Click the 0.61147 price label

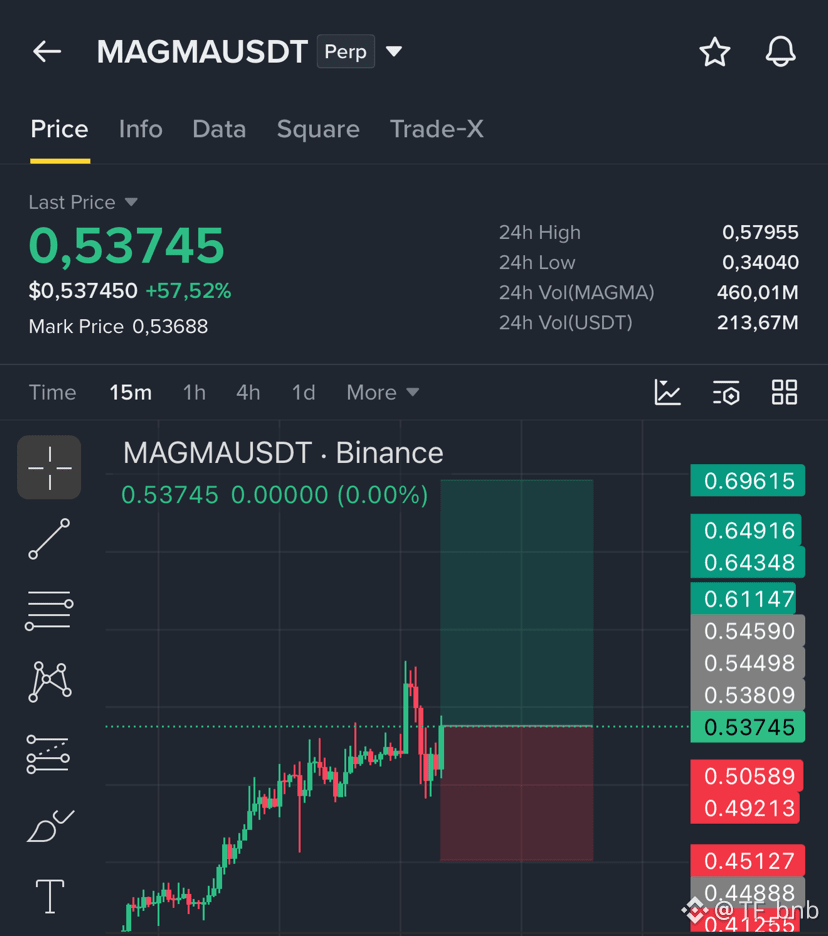[743, 599]
